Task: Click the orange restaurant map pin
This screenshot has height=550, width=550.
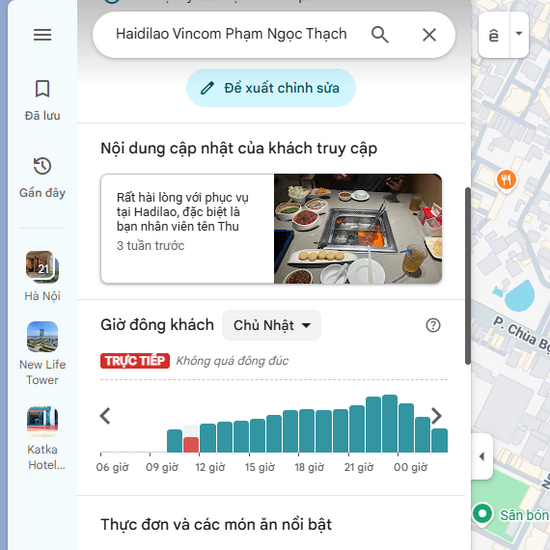Action: click(x=506, y=180)
